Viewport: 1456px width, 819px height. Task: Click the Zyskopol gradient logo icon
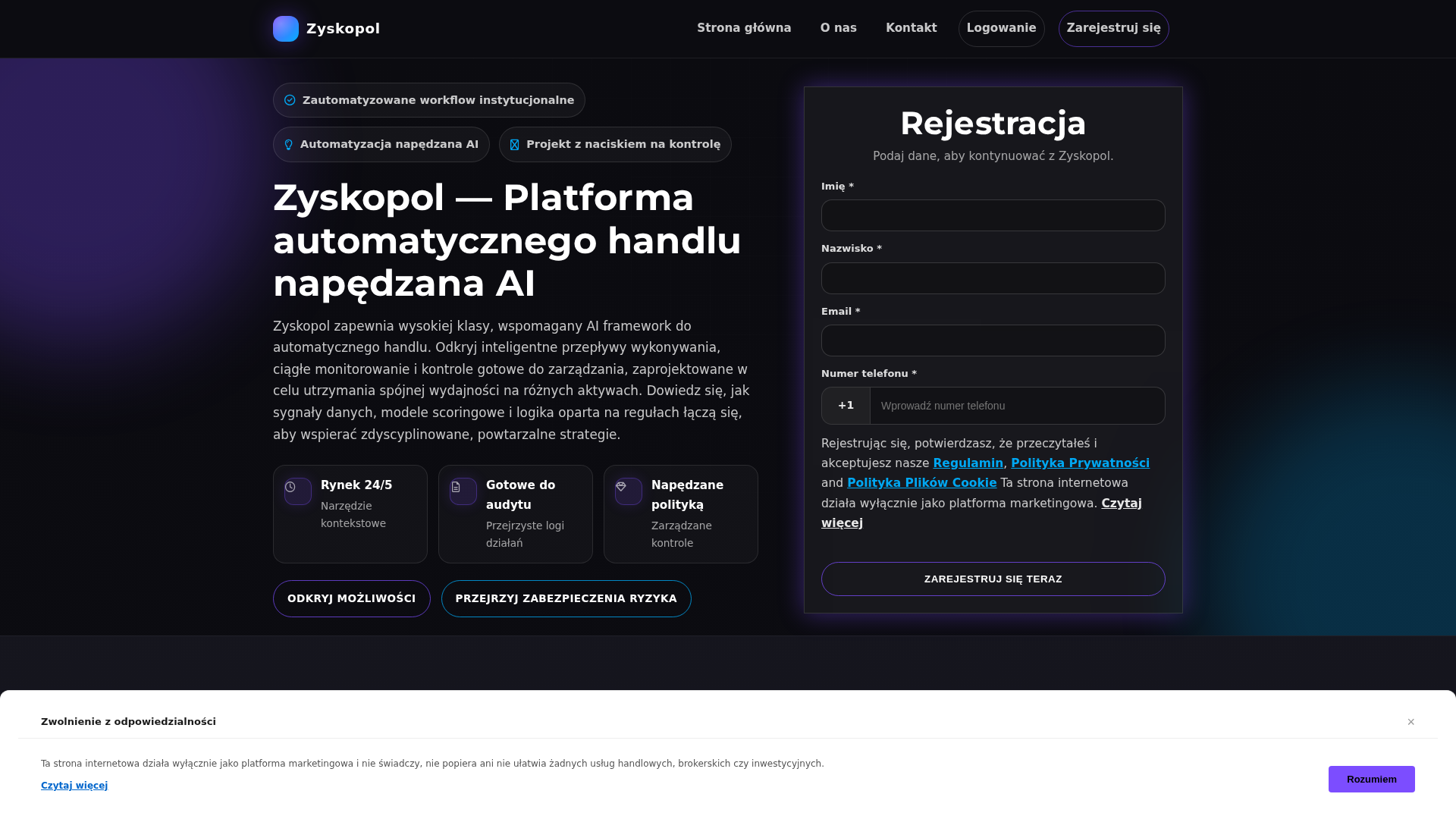286,29
